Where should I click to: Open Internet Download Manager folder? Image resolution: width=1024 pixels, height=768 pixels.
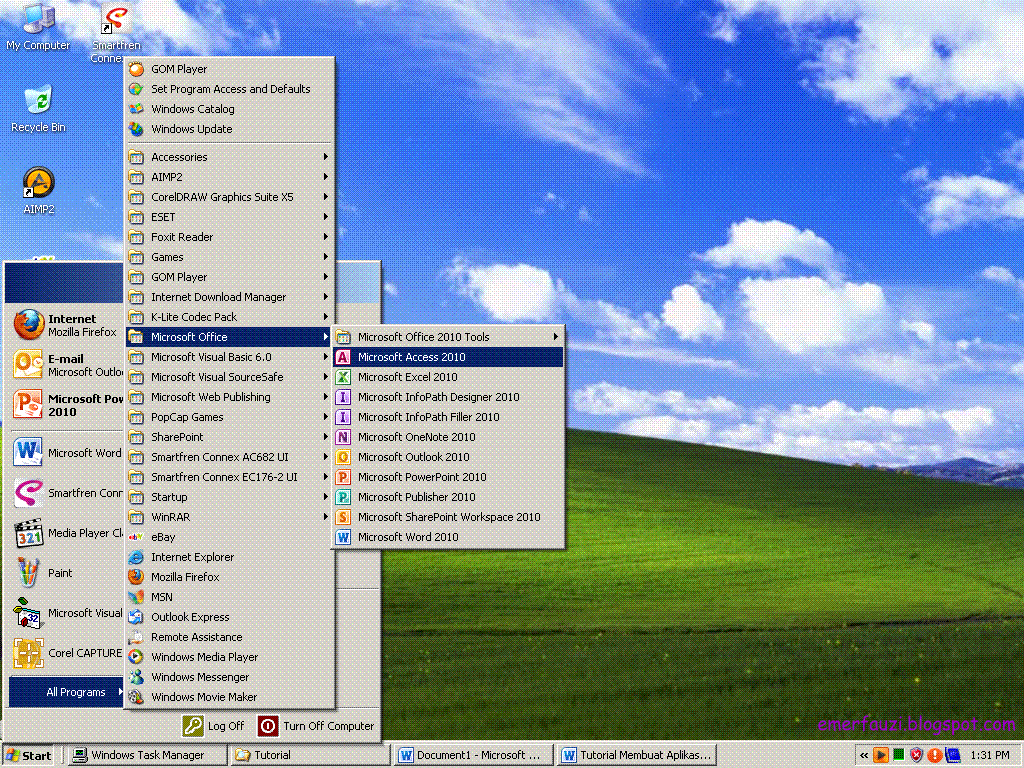point(229,297)
